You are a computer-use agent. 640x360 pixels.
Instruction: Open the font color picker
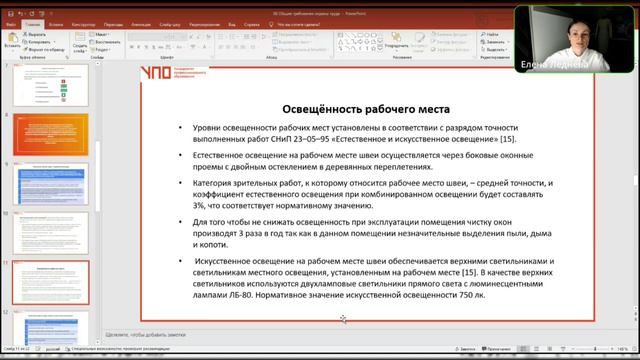[x=205, y=47]
